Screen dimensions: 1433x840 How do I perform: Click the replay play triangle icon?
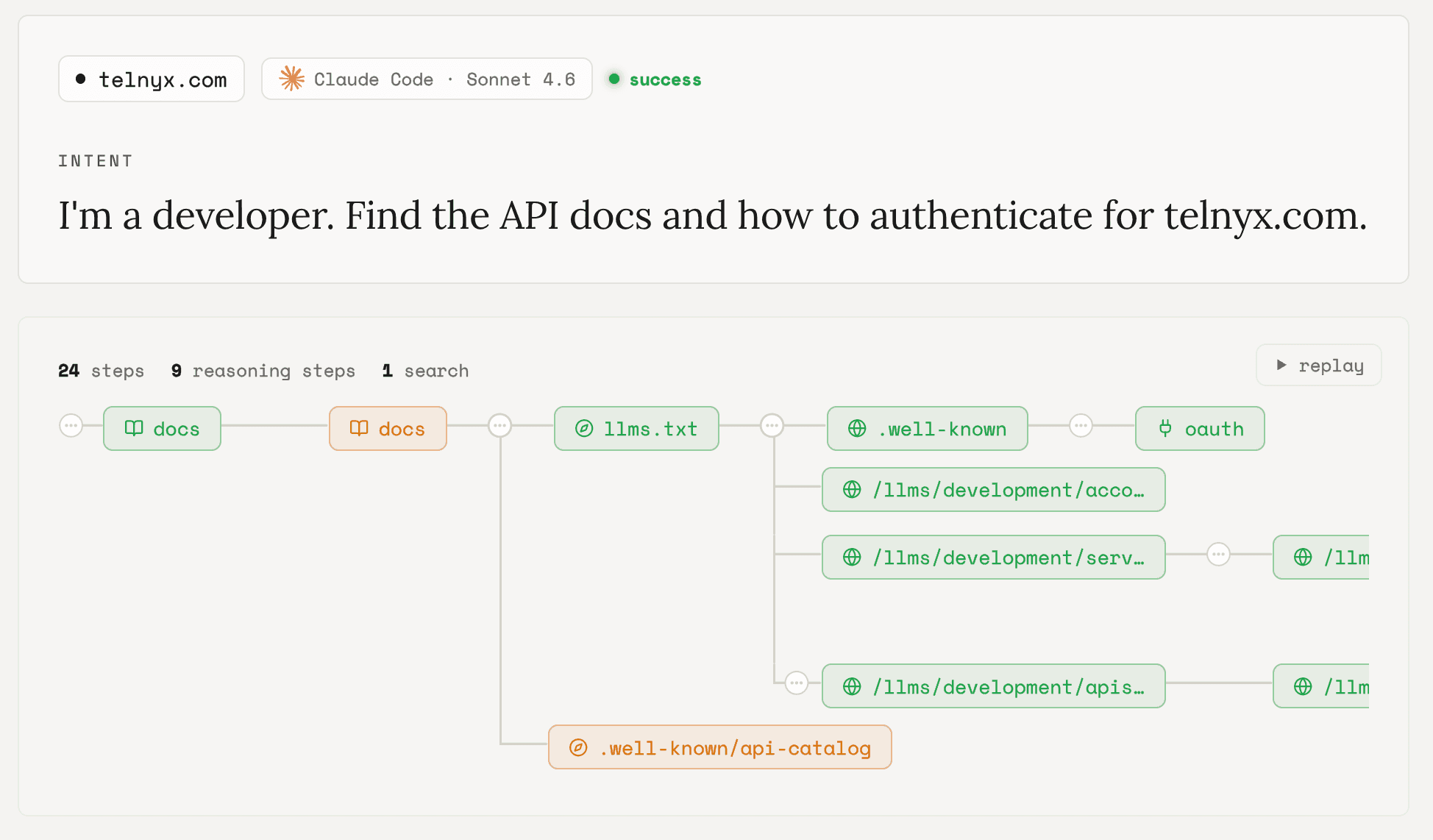click(x=1281, y=365)
